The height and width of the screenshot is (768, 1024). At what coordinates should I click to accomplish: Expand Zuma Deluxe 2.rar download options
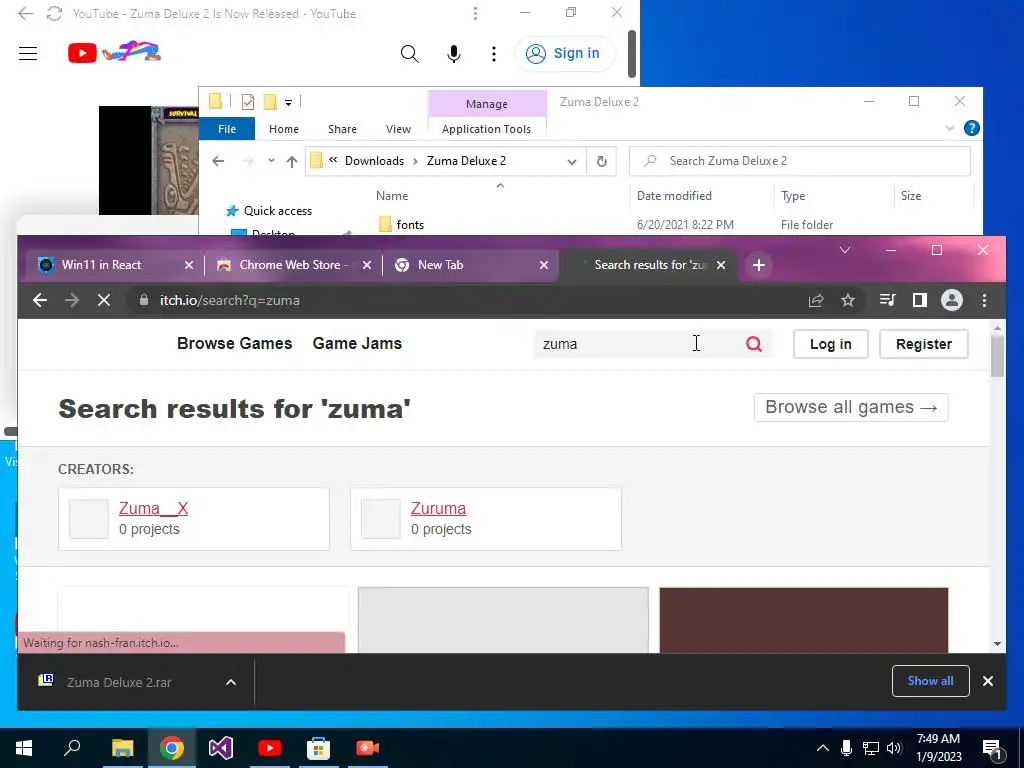(231, 682)
